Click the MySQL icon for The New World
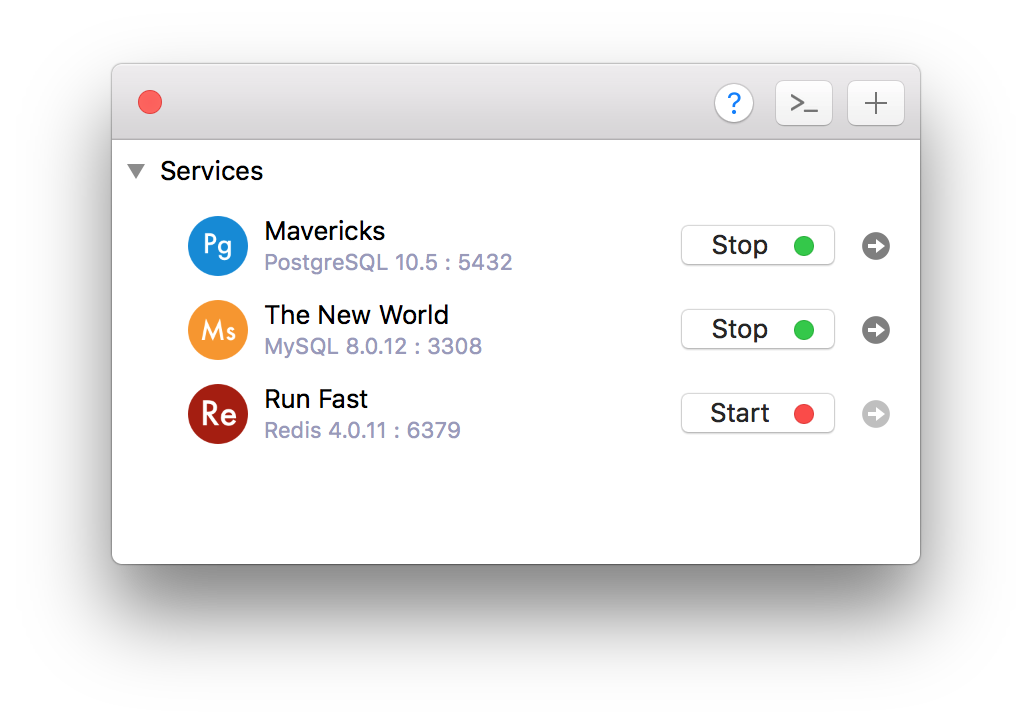Viewport: 1032px width, 724px height. [x=218, y=329]
